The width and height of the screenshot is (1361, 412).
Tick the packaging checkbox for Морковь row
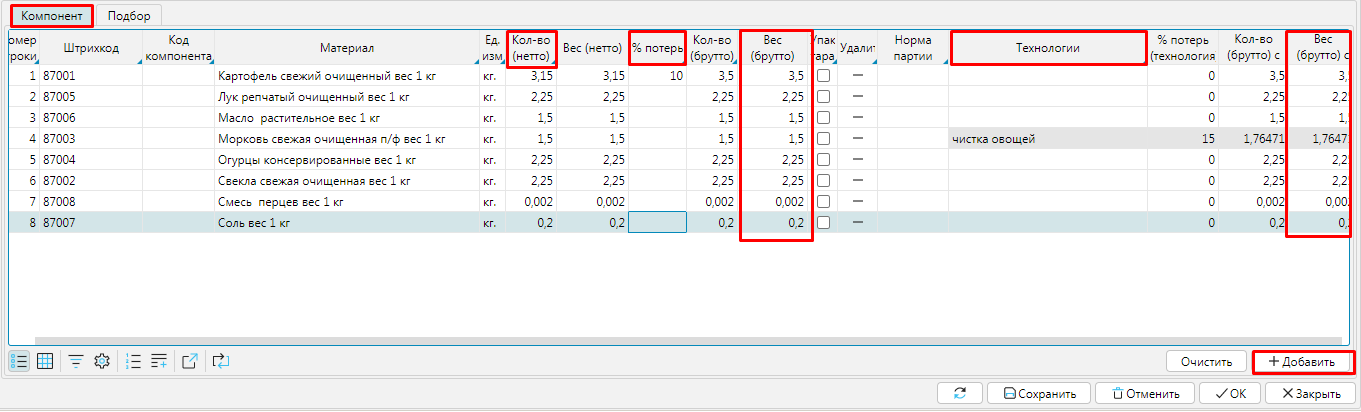pos(824,139)
